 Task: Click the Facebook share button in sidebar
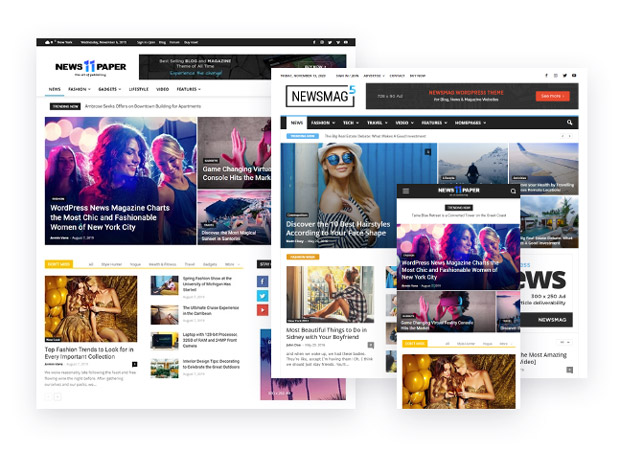264,281
